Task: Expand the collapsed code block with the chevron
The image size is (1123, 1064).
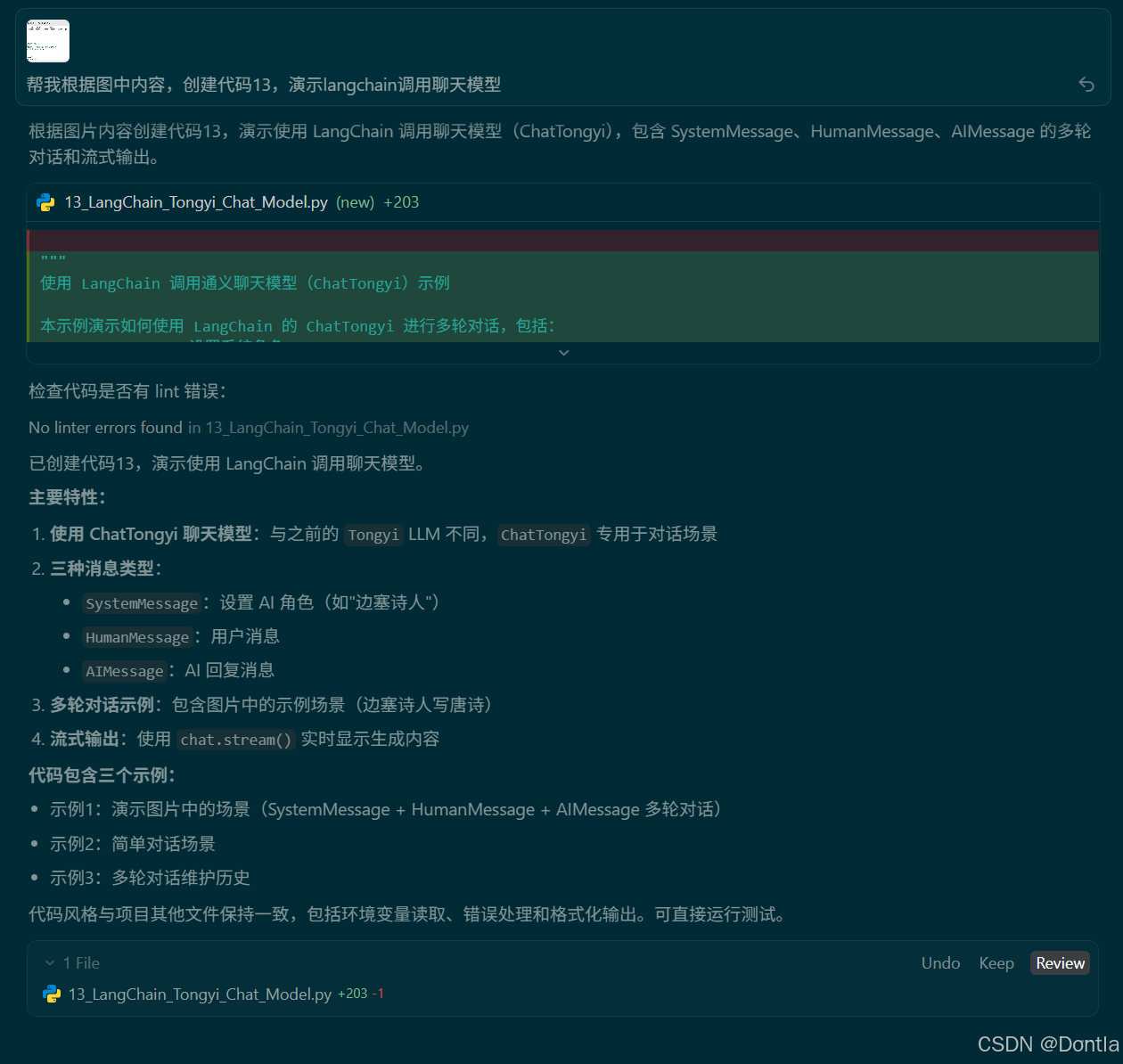Action: click(563, 352)
